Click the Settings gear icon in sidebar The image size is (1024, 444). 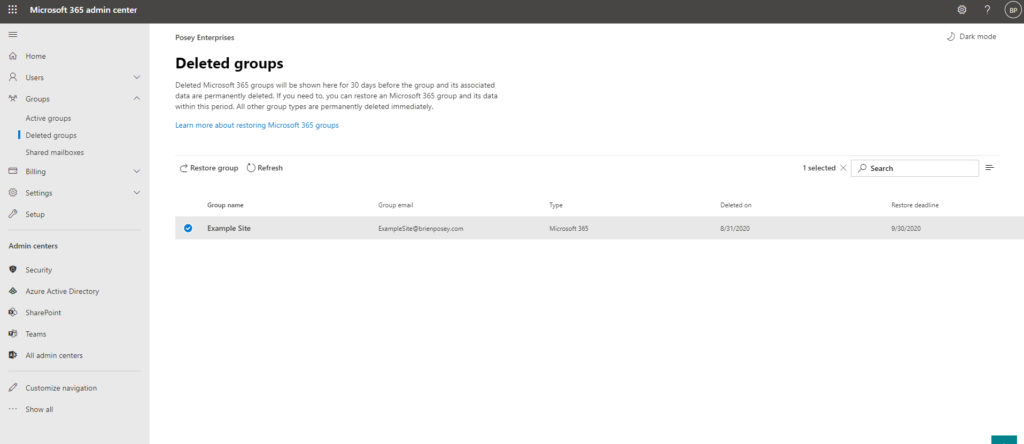[x=12, y=193]
